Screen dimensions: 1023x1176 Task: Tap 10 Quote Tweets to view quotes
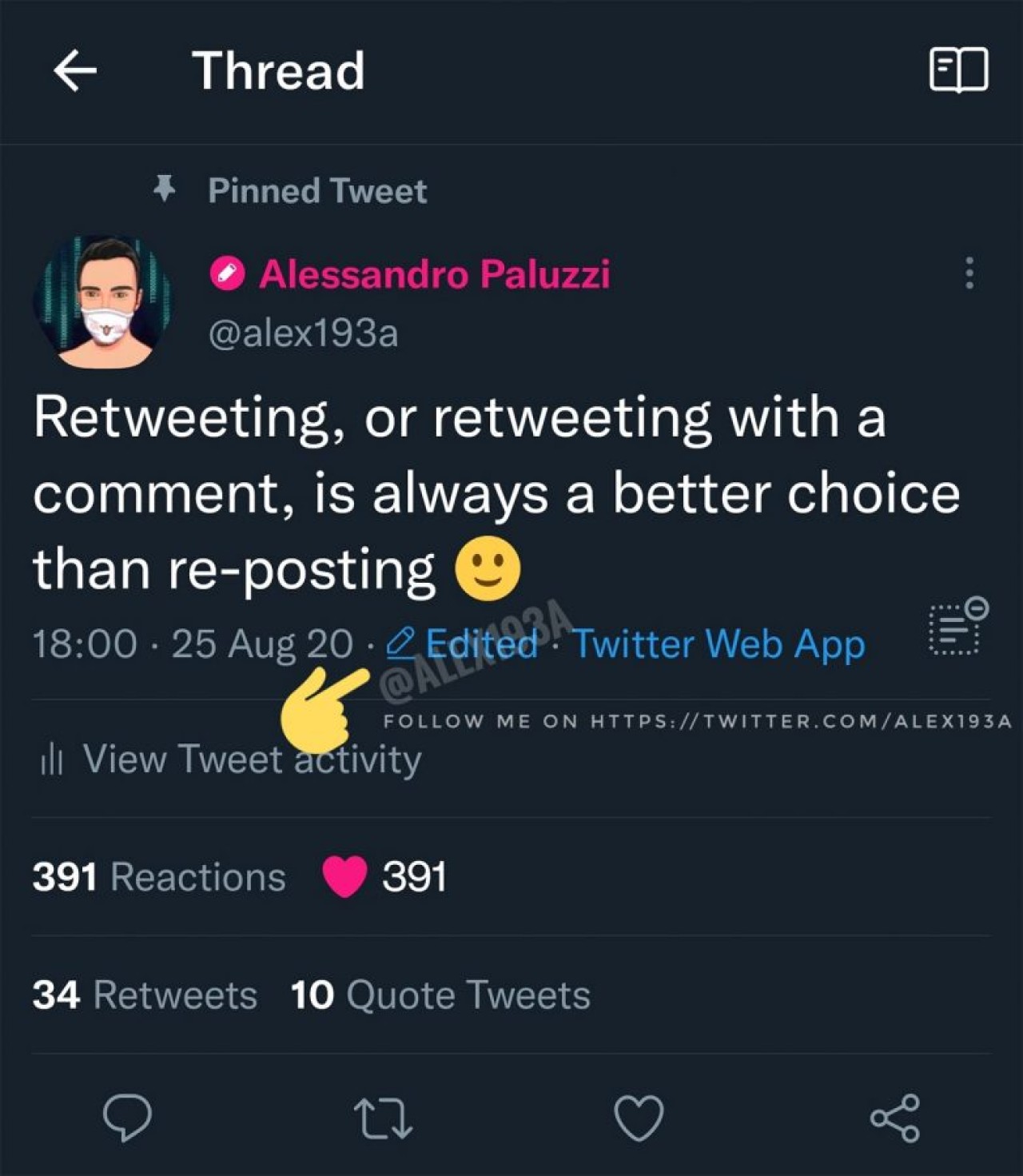(x=440, y=995)
